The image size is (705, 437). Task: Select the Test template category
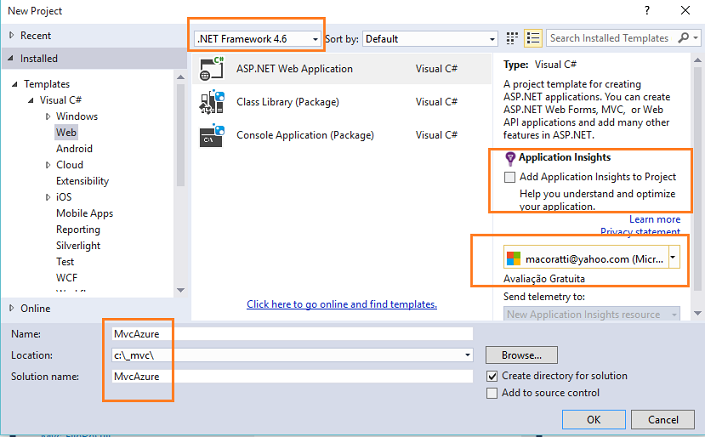point(65,262)
